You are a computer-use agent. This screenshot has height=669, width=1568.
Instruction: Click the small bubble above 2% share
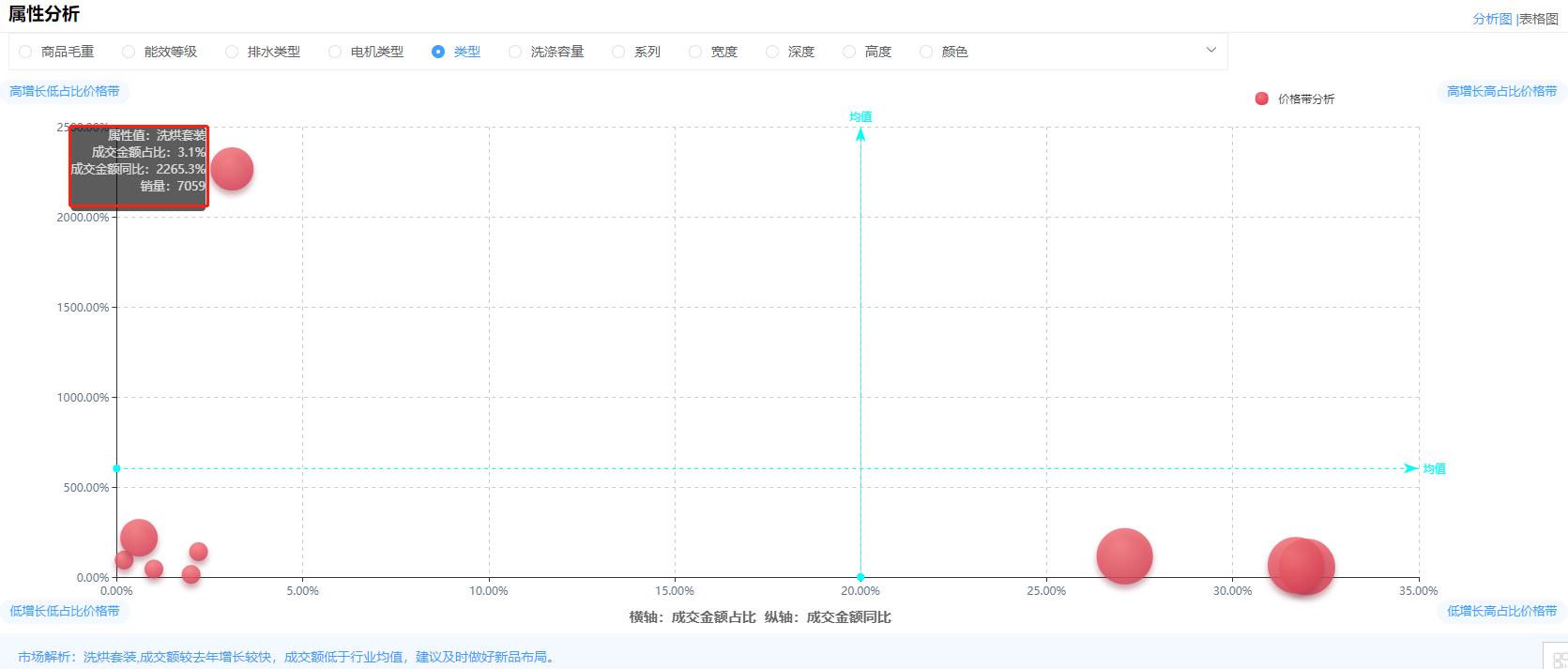click(198, 552)
